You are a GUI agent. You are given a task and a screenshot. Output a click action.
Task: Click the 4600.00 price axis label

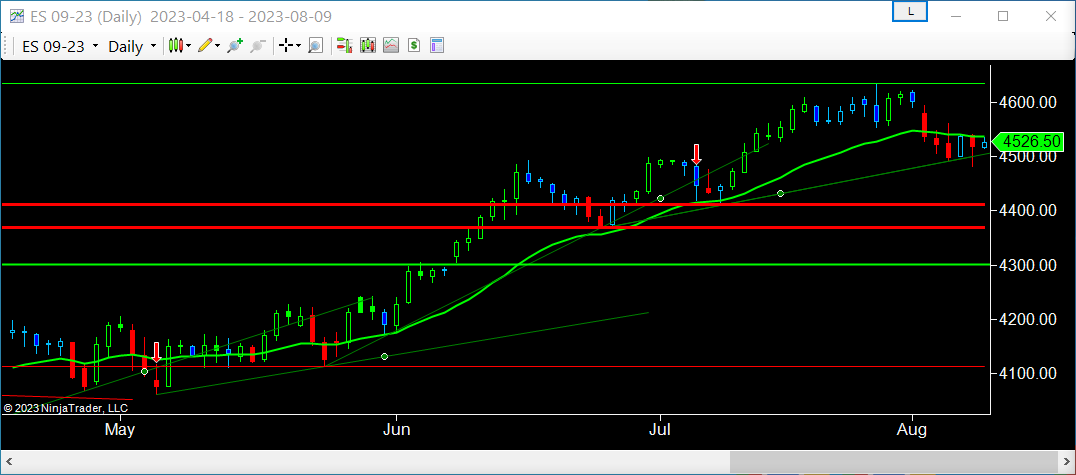click(x=1029, y=102)
